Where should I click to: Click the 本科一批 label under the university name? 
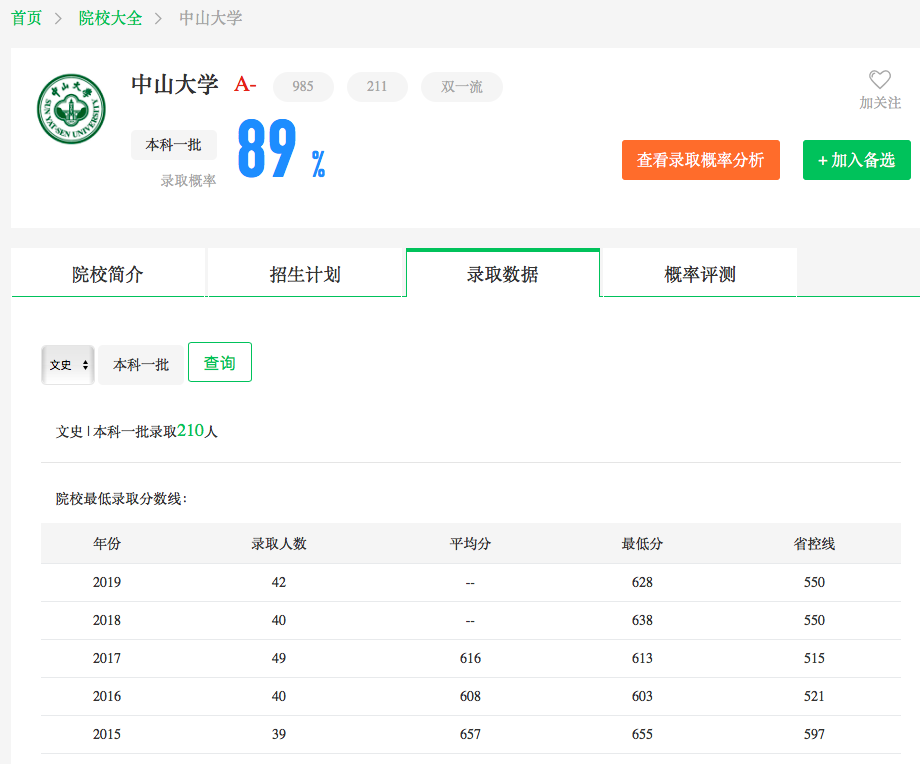click(174, 145)
